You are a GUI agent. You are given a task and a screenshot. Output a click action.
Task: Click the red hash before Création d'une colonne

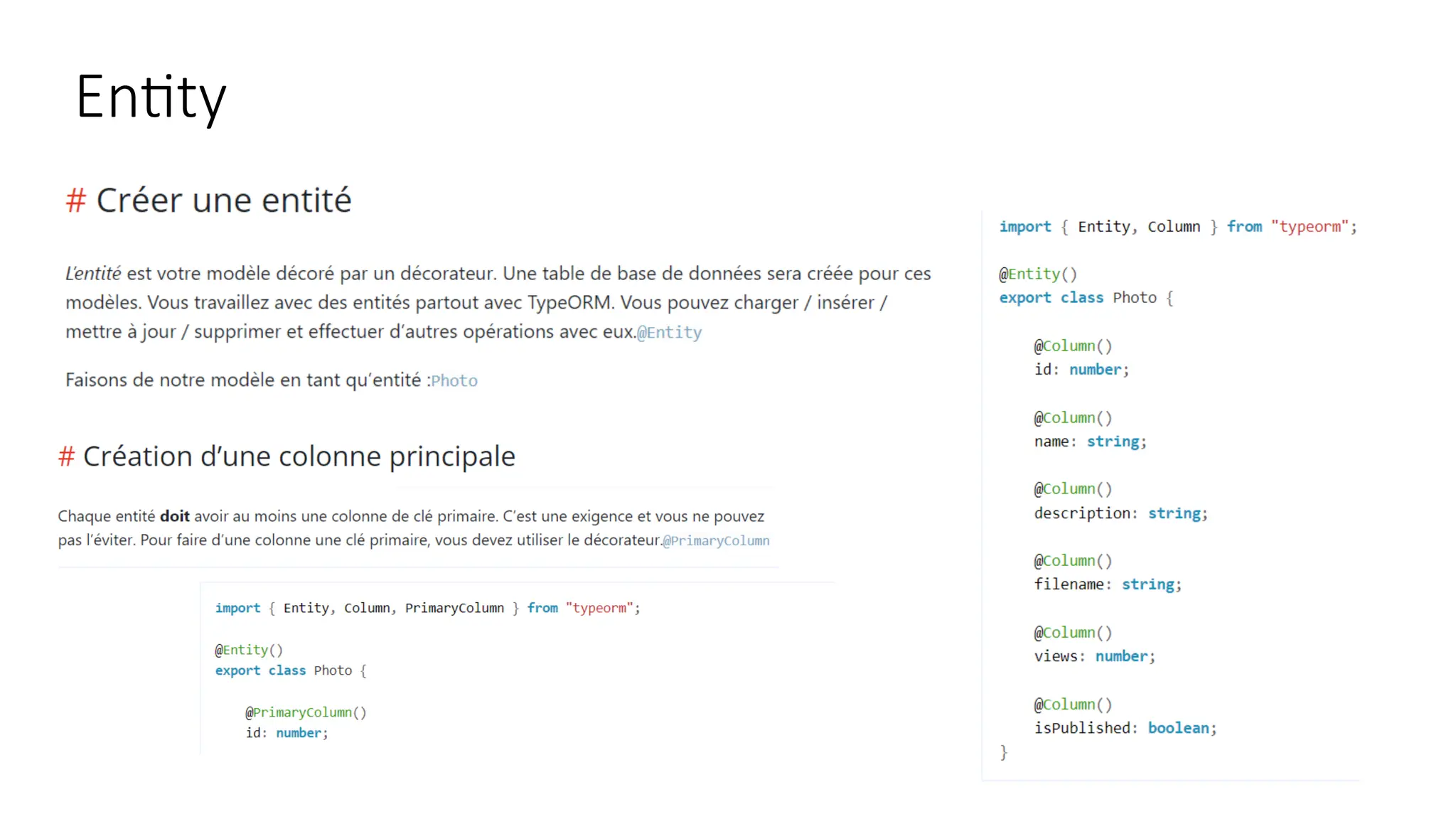pyautogui.click(x=66, y=456)
